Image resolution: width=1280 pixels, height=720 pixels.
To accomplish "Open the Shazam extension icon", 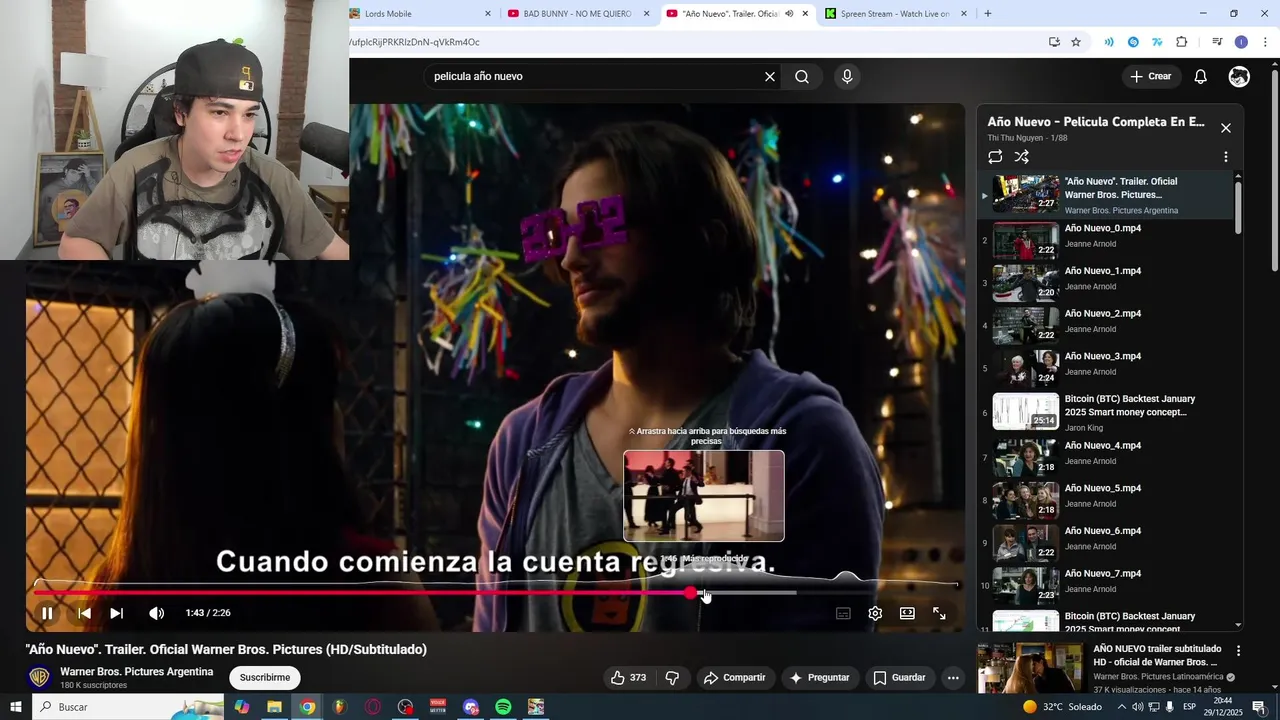I will 1133,42.
